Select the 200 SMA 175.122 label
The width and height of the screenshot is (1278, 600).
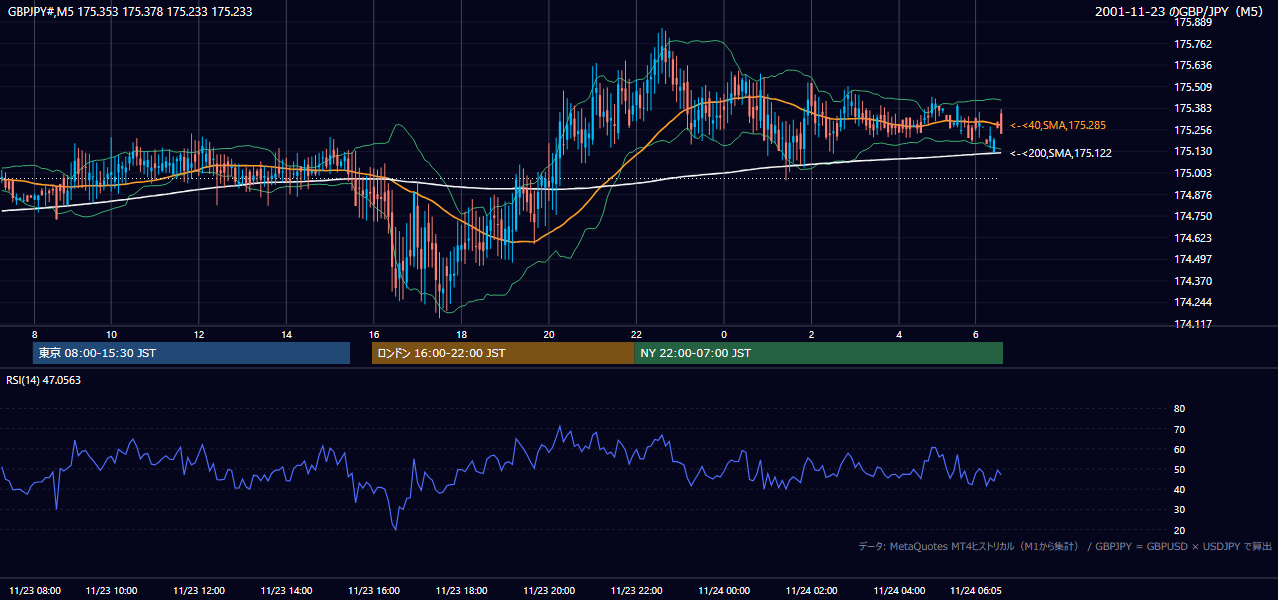[1059, 153]
